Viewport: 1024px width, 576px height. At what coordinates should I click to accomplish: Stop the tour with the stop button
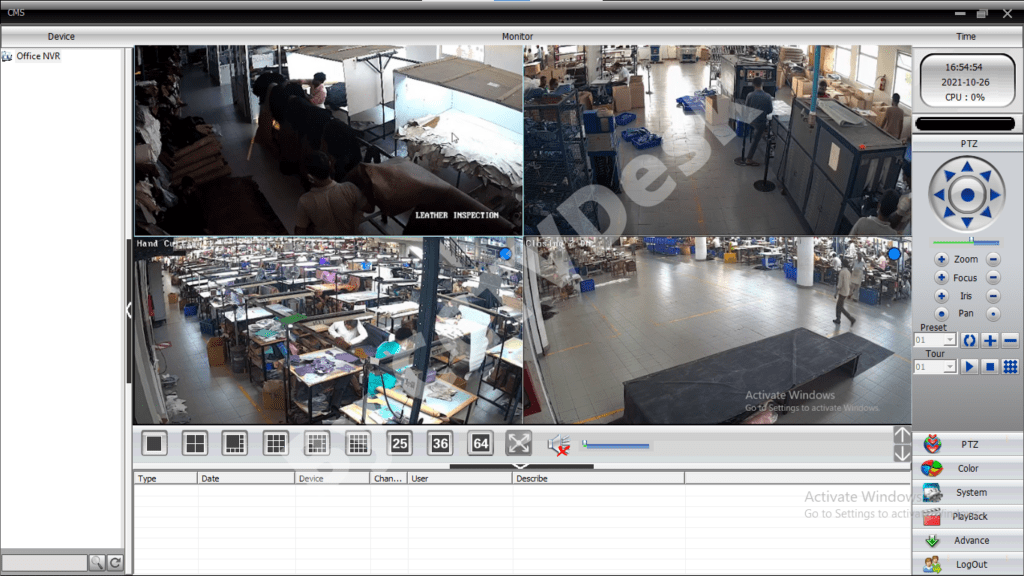(x=990, y=367)
